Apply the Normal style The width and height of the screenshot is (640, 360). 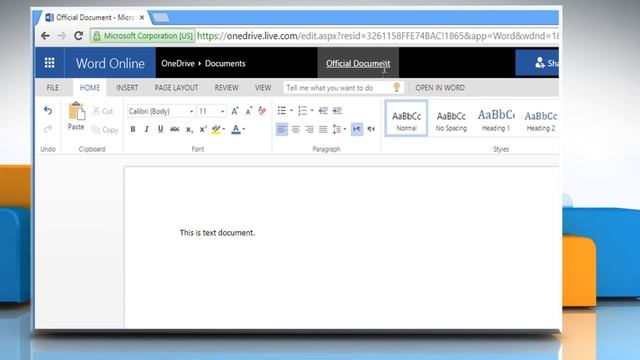(407, 119)
